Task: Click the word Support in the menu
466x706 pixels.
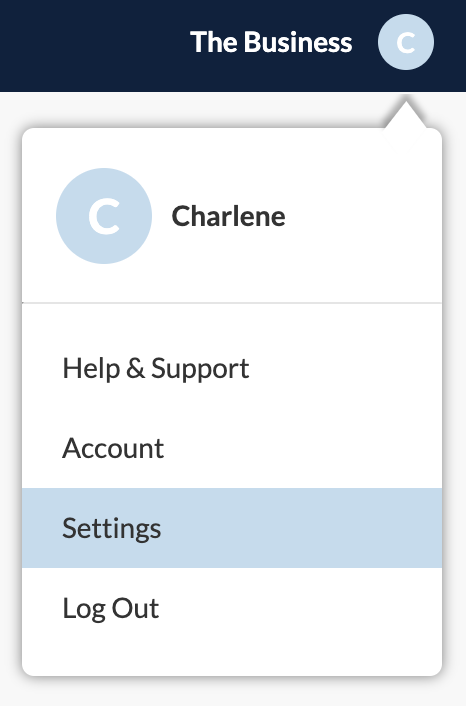Action: [200, 369]
